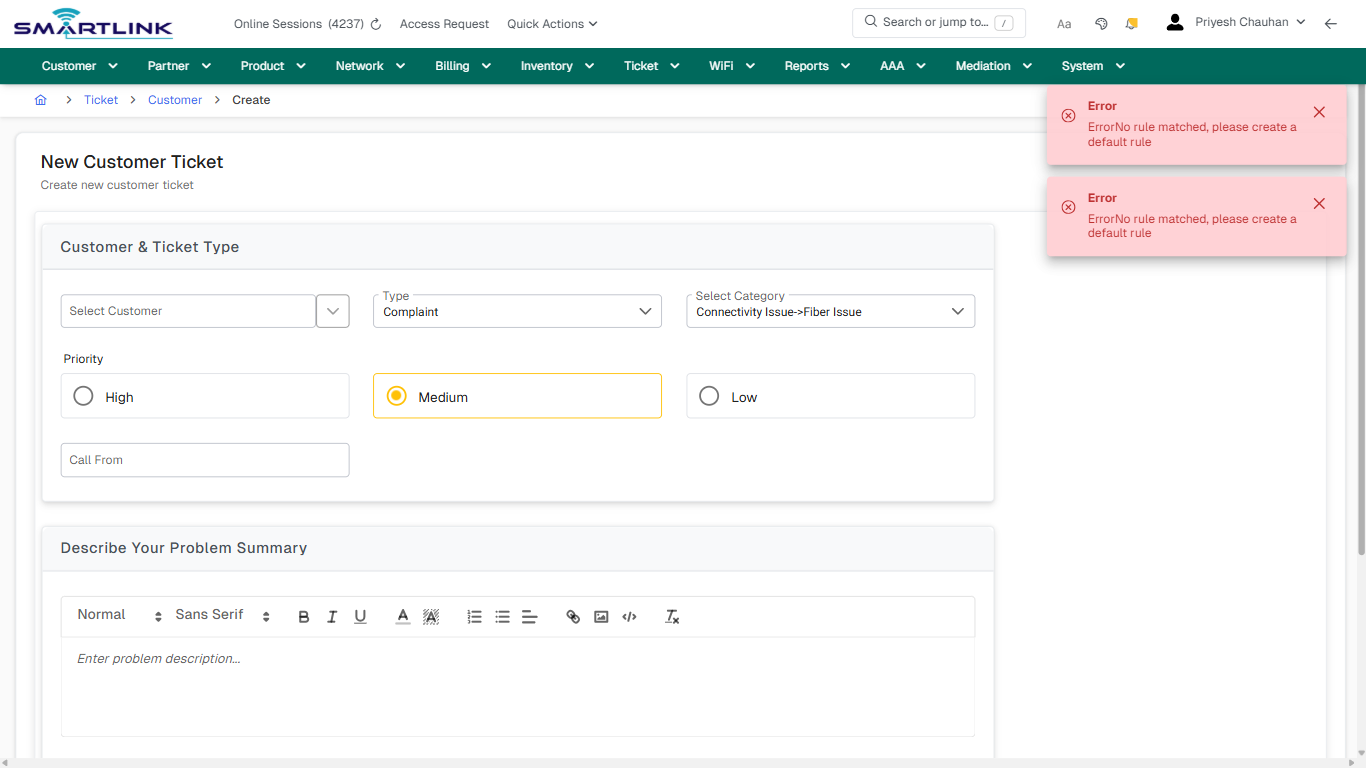Insert an image into the description editor
The image size is (1366, 768).
click(601, 616)
